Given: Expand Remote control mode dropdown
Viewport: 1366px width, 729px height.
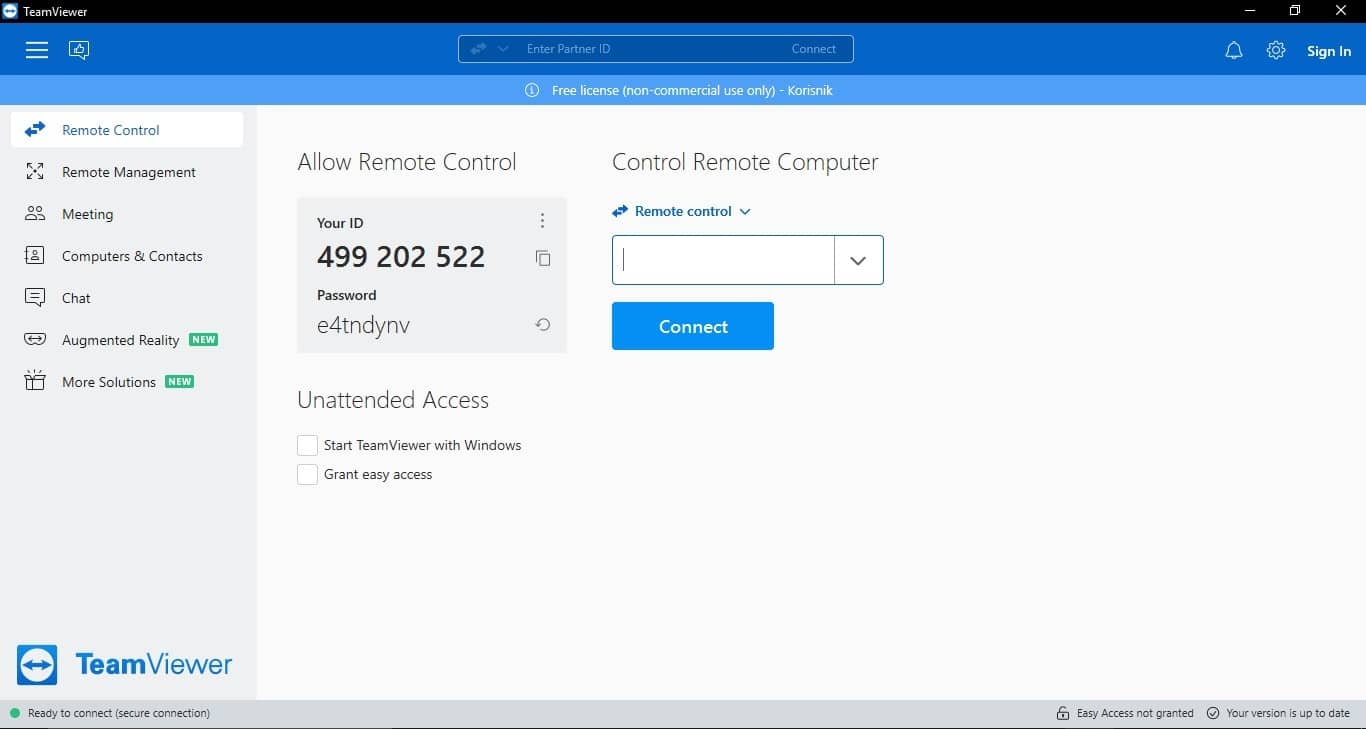Looking at the screenshot, I should coord(681,211).
